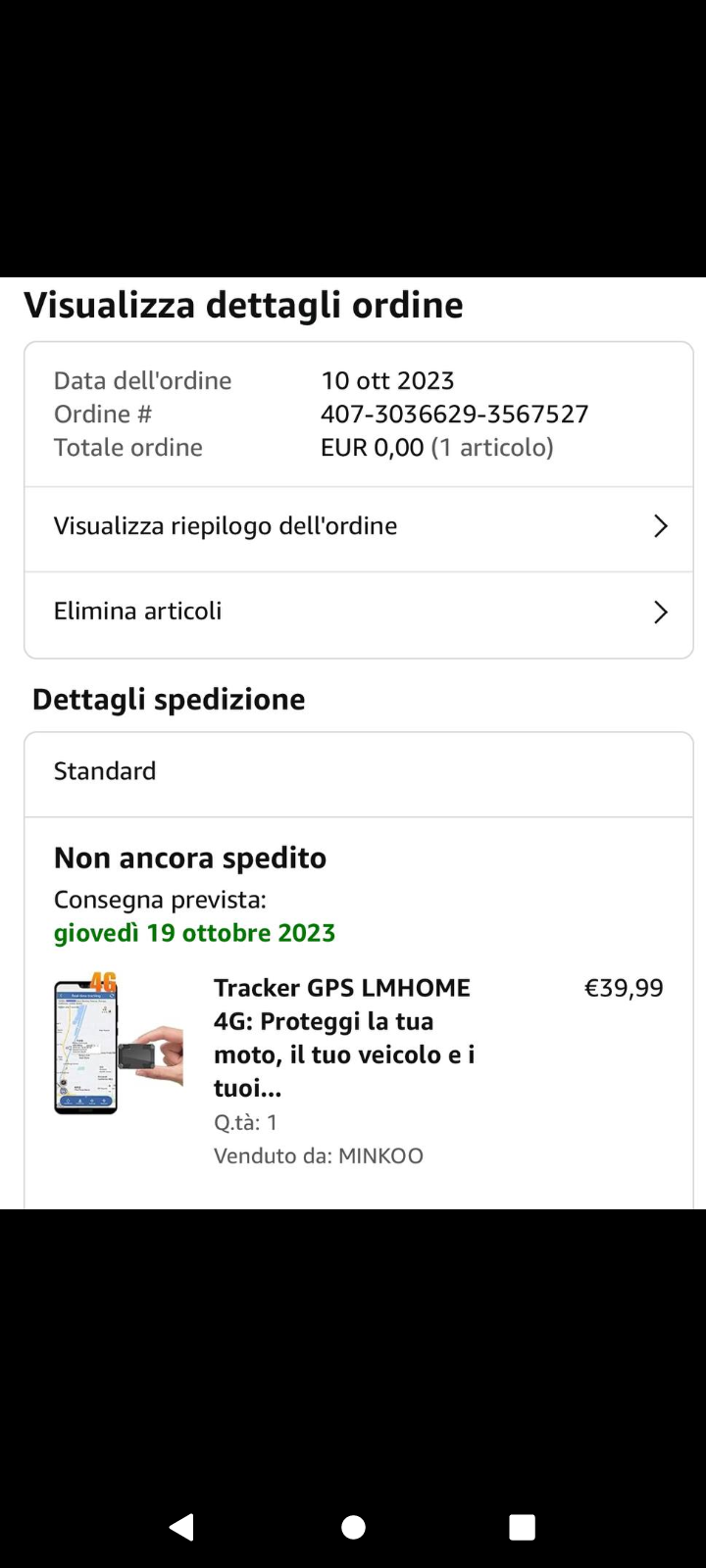The width and height of the screenshot is (706, 1568).
Task: Click the Dettagli spedizione section heading
Action: (169, 699)
